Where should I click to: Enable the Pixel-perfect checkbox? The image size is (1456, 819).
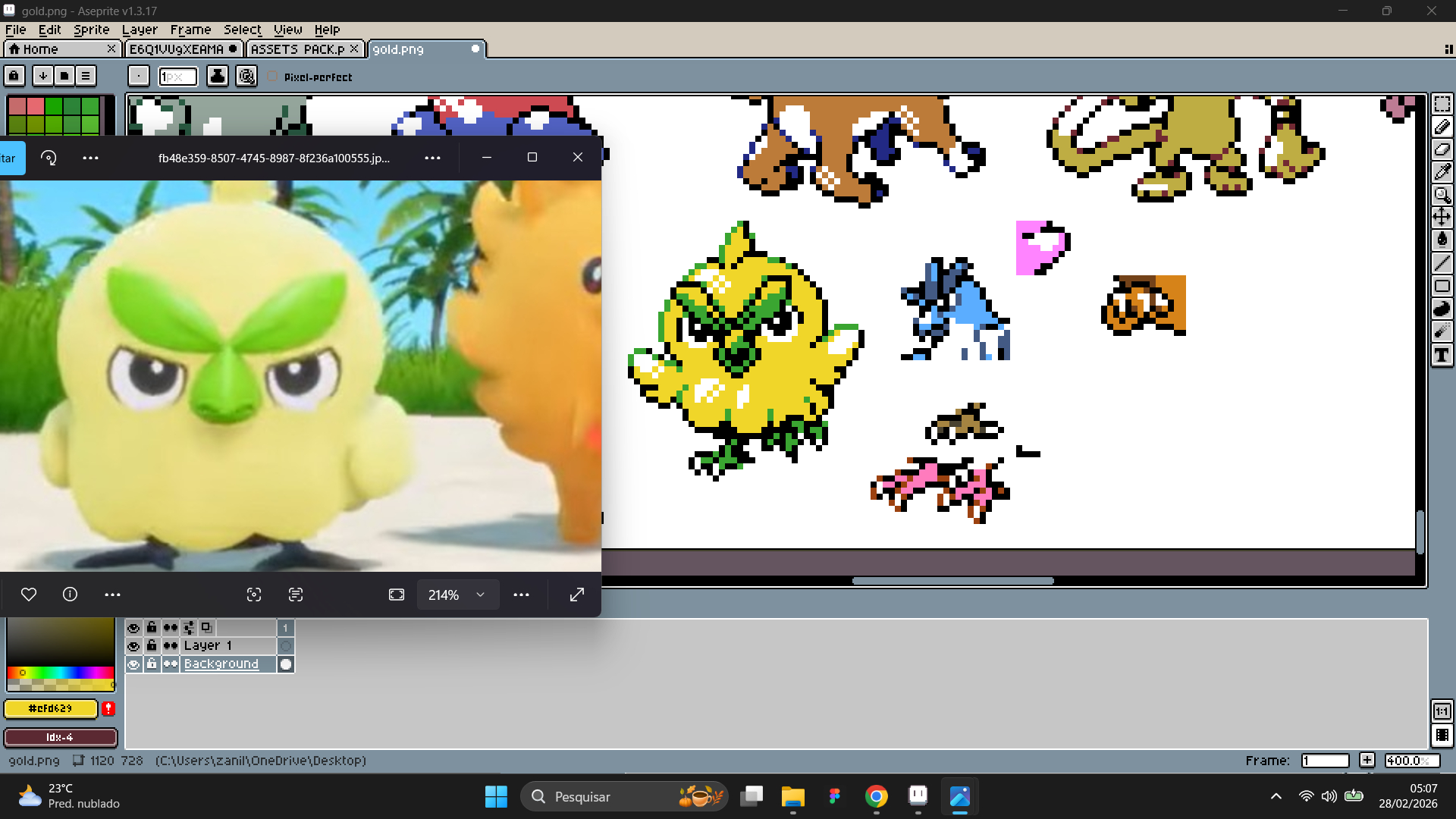point(273,77)
